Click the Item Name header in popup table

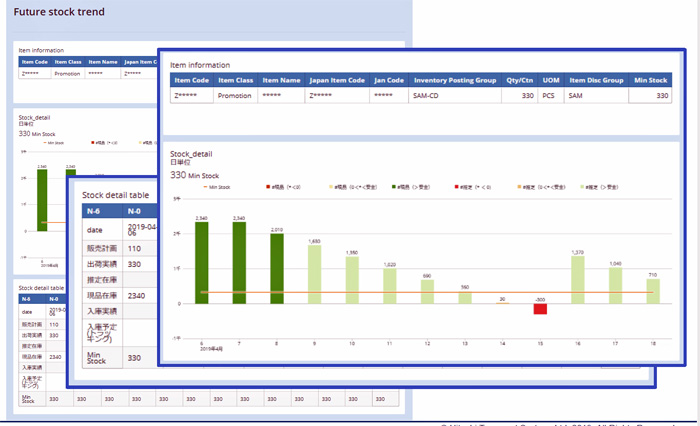pos(281,80)
